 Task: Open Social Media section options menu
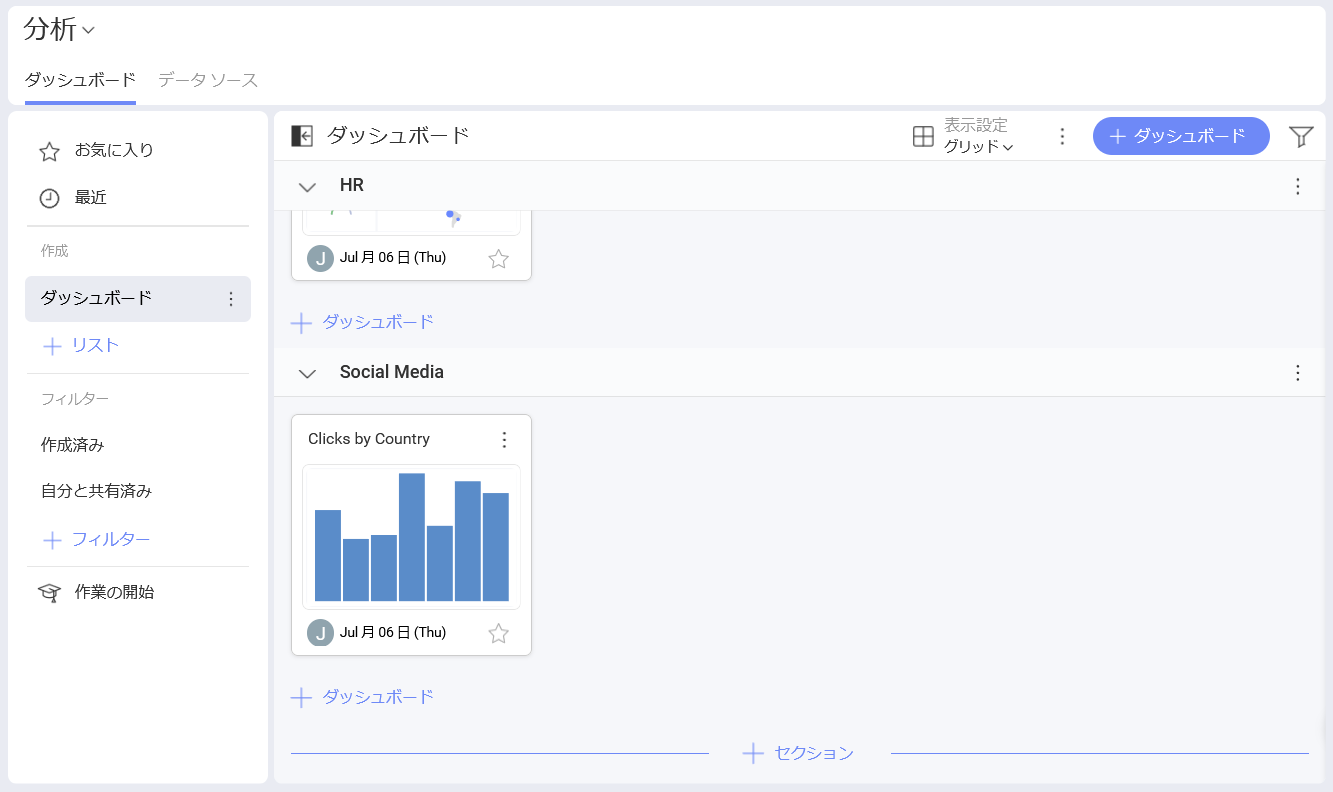pos(1298,373)
